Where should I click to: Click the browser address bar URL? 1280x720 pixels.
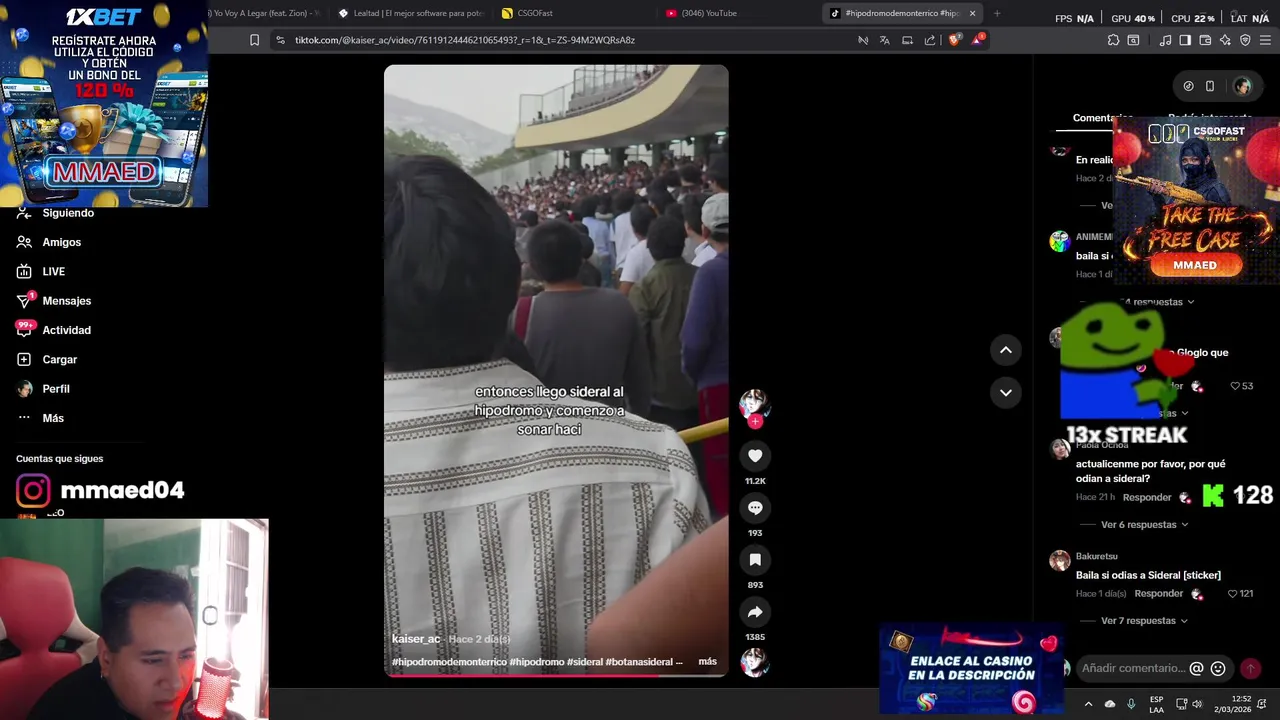[x=465, y=40]
